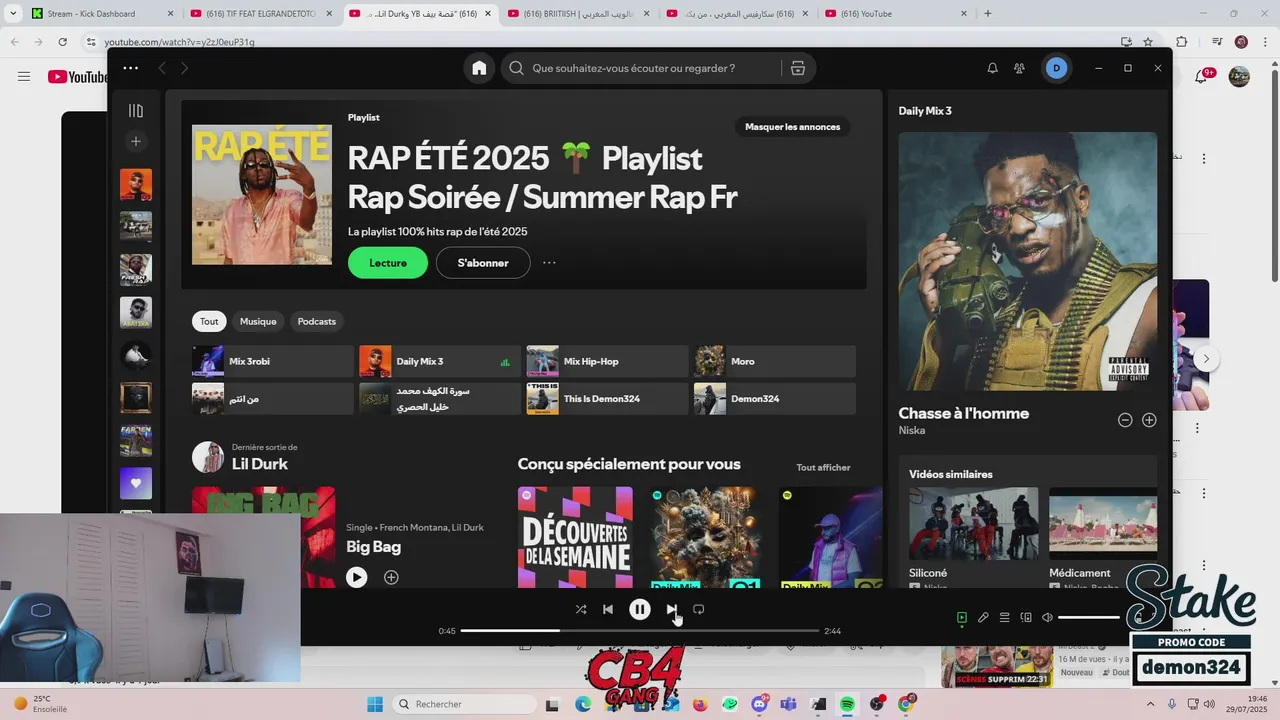
Task: Expand Your Library sidebar
Action: click(x=136, y=111)
